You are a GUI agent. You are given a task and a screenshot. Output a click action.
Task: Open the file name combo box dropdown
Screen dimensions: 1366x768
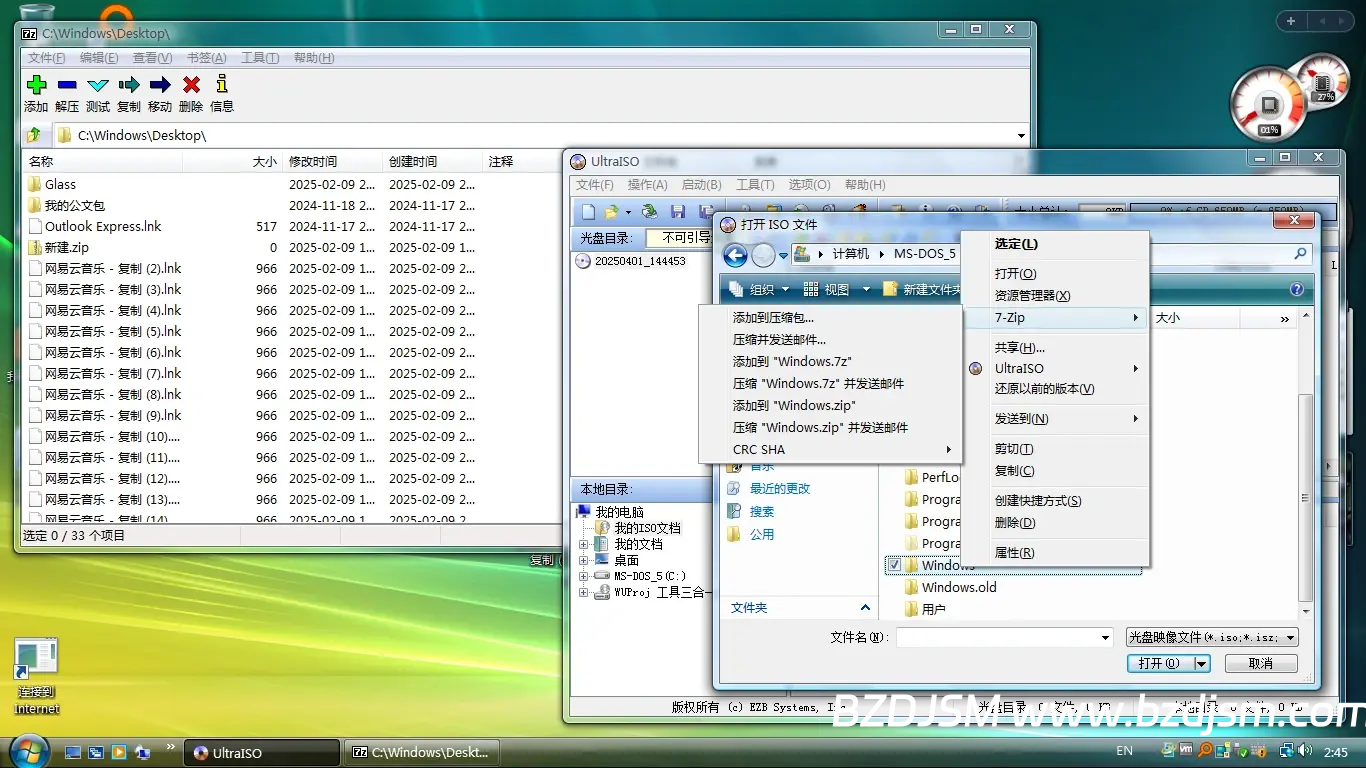pyautogui.click(x=1105, y=638)
